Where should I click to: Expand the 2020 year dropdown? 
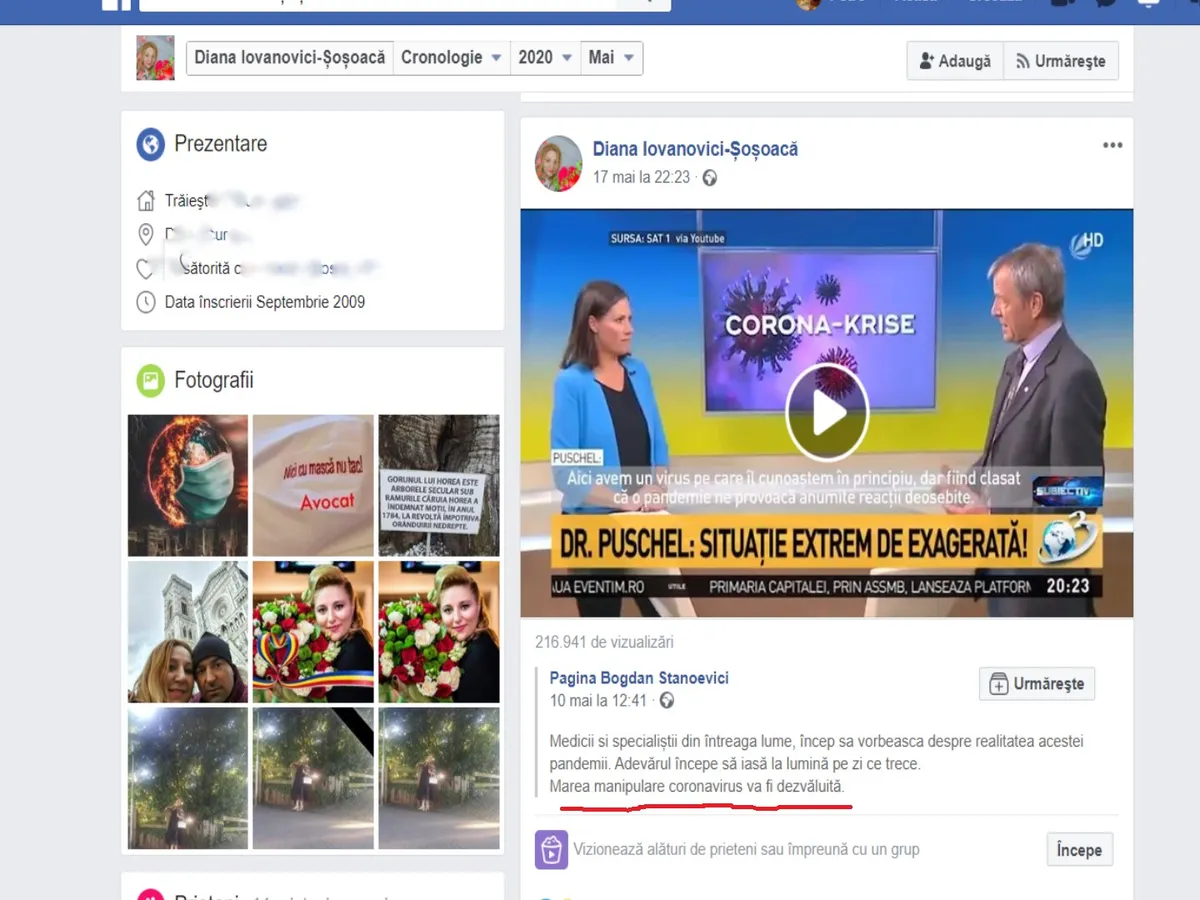tap(545, 58)
